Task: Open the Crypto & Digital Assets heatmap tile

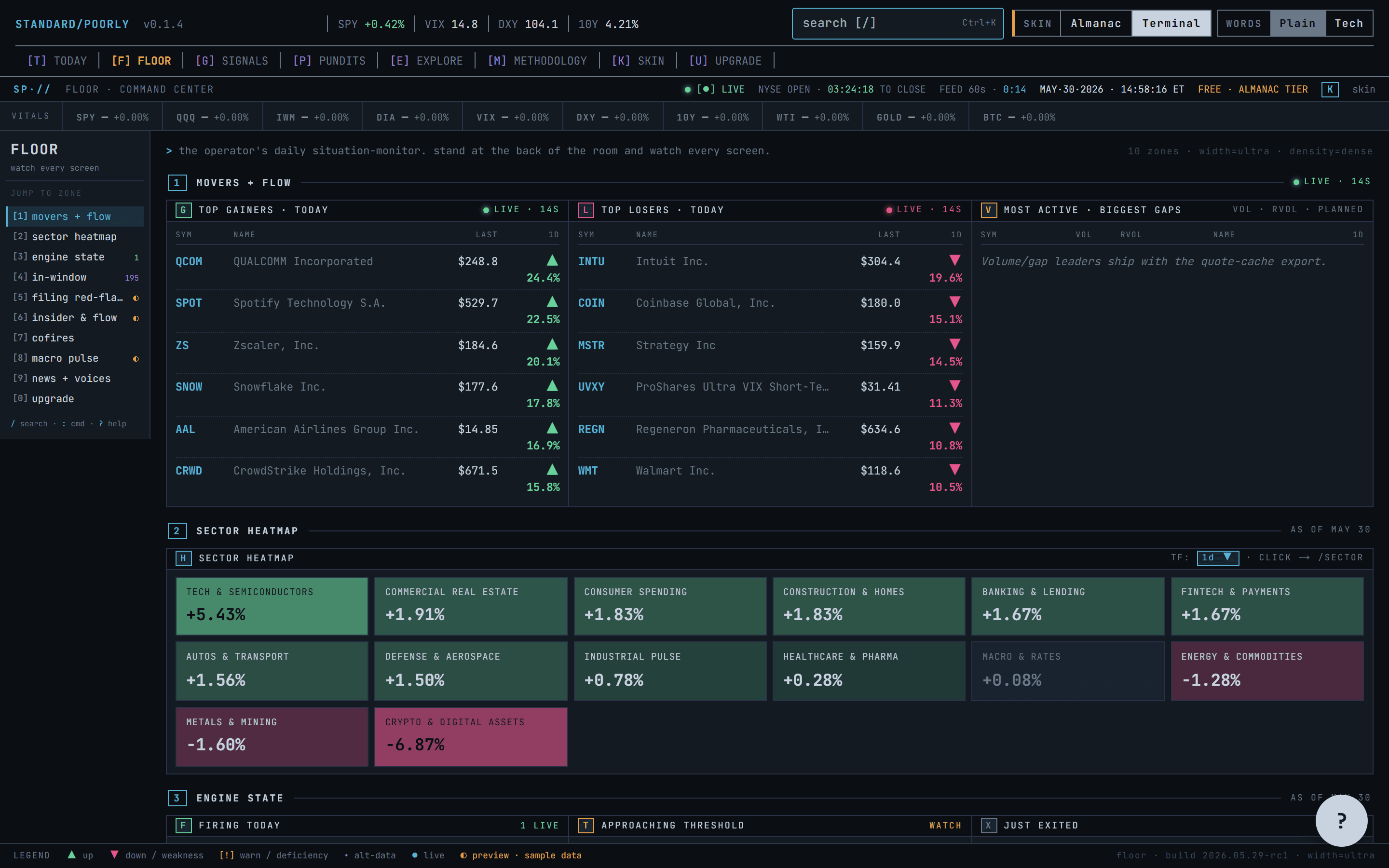Action: click(x=471, y=736)
